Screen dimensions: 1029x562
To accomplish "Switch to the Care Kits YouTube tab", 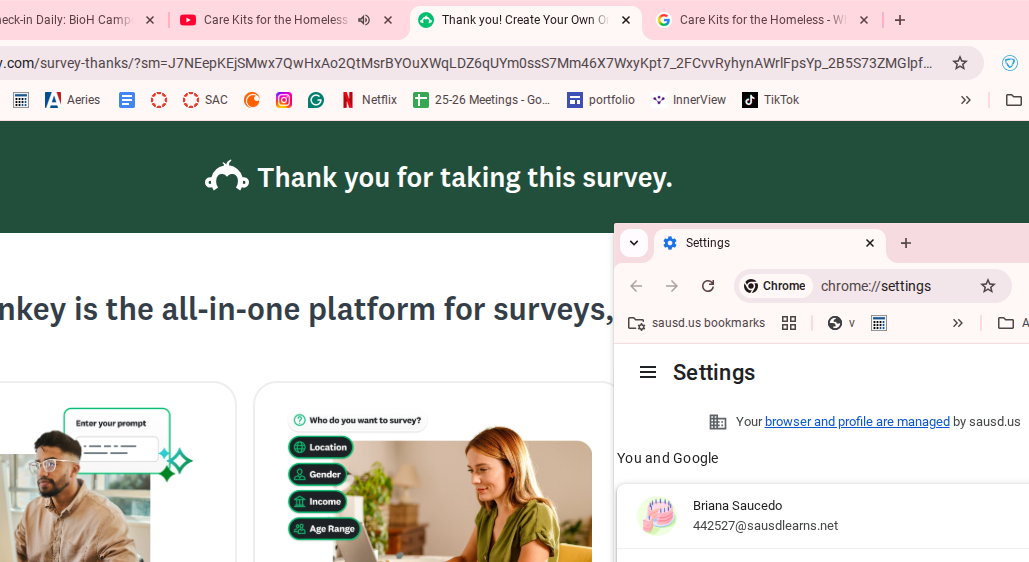I will point(270,20).
